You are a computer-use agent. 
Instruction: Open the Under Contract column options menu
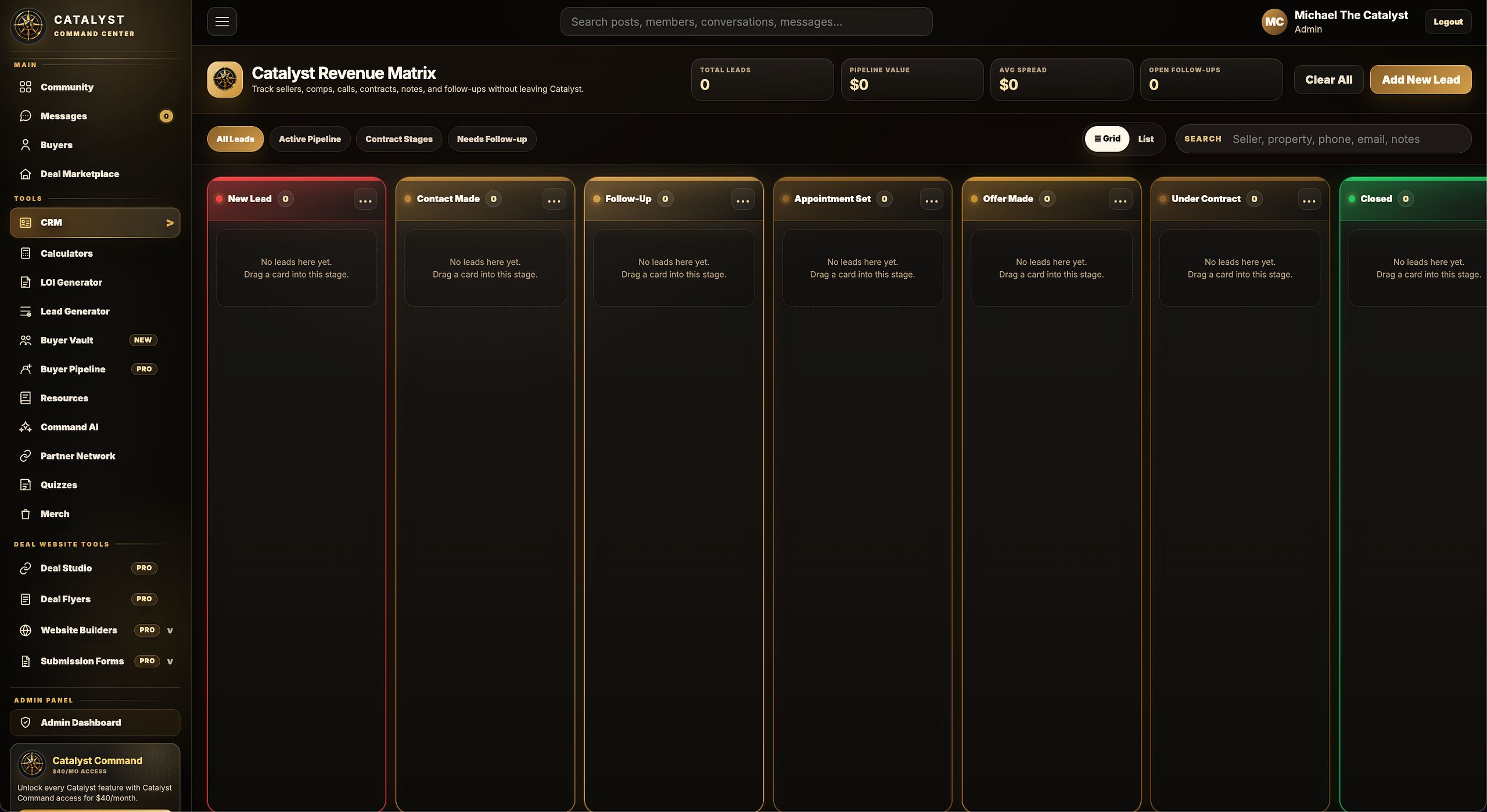pos(1309,199)
